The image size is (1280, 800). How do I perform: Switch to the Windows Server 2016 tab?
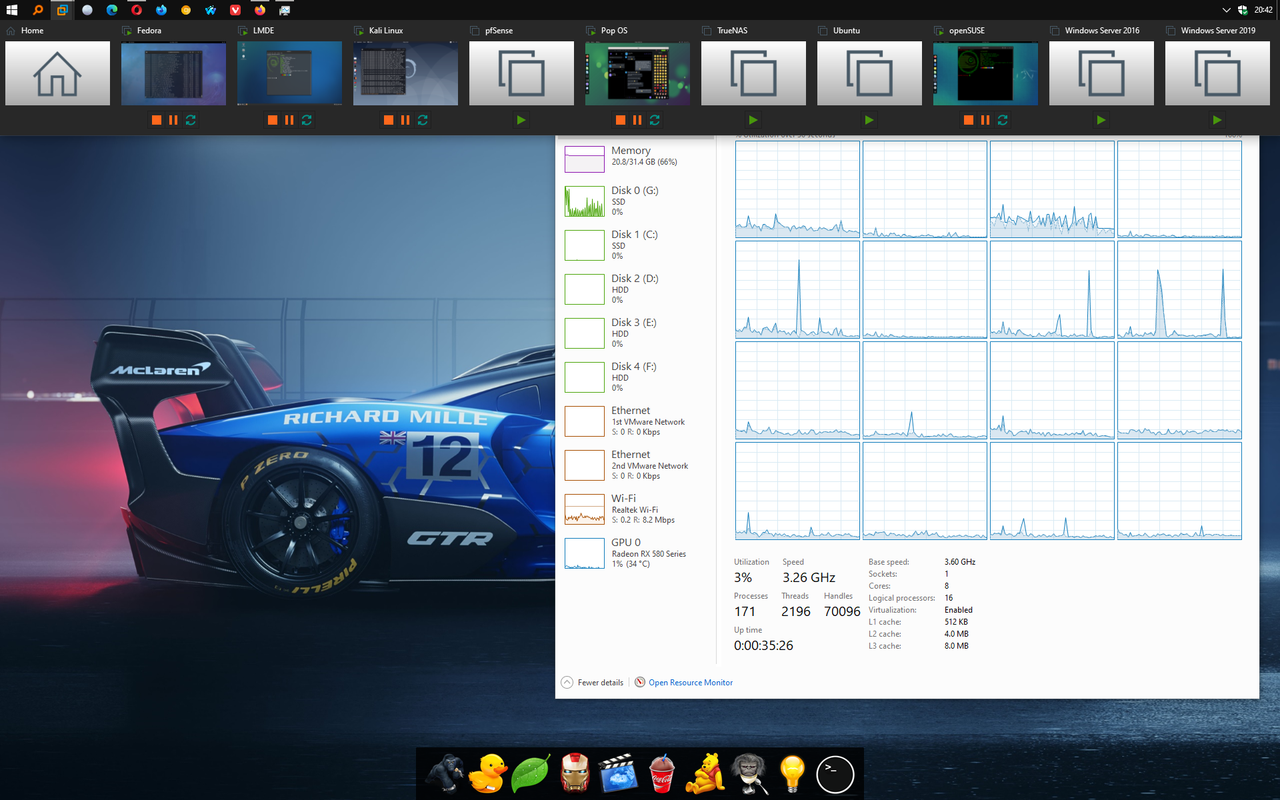(x=1101, y=74)
